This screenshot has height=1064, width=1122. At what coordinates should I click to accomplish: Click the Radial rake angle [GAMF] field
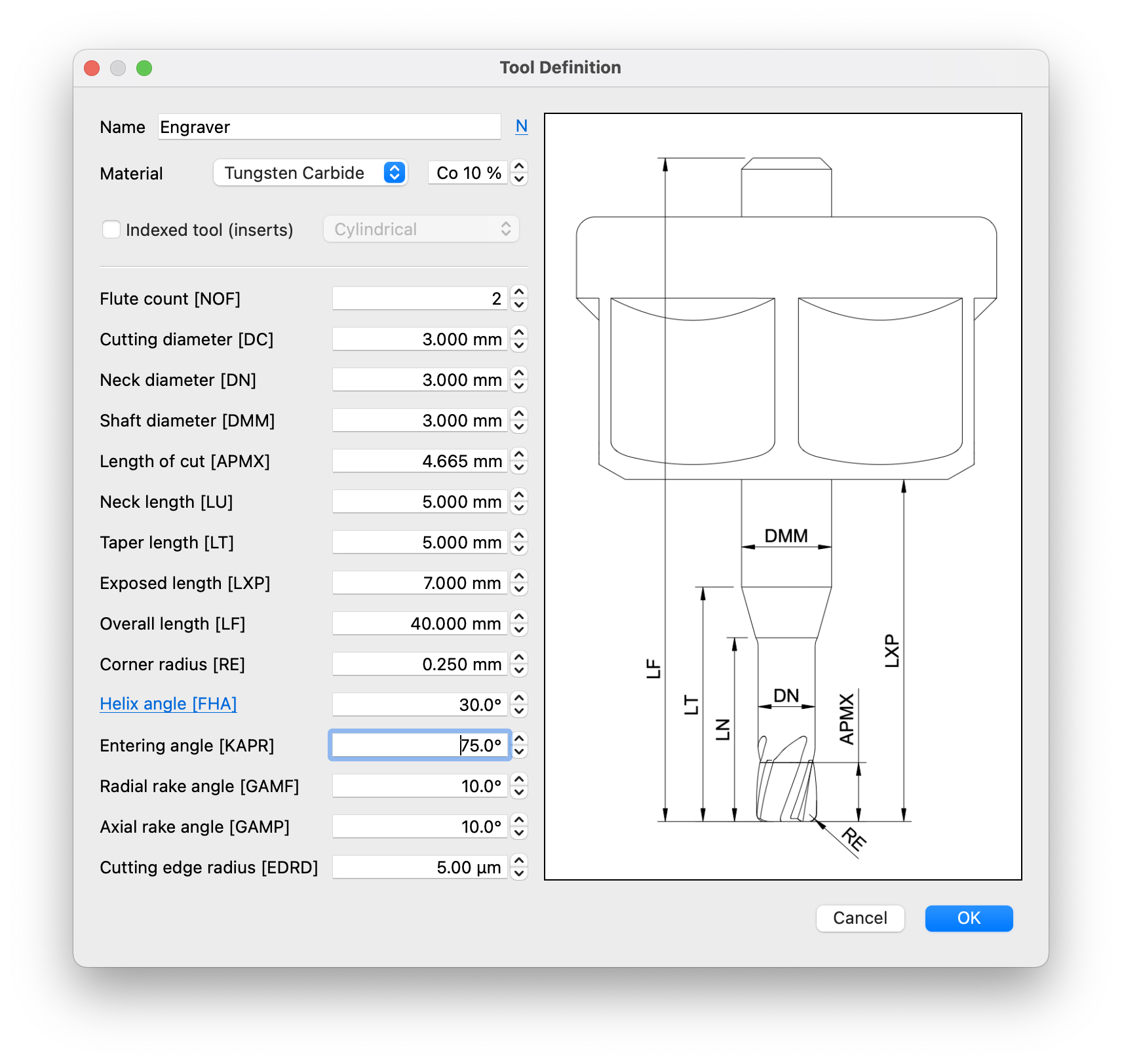419,786
